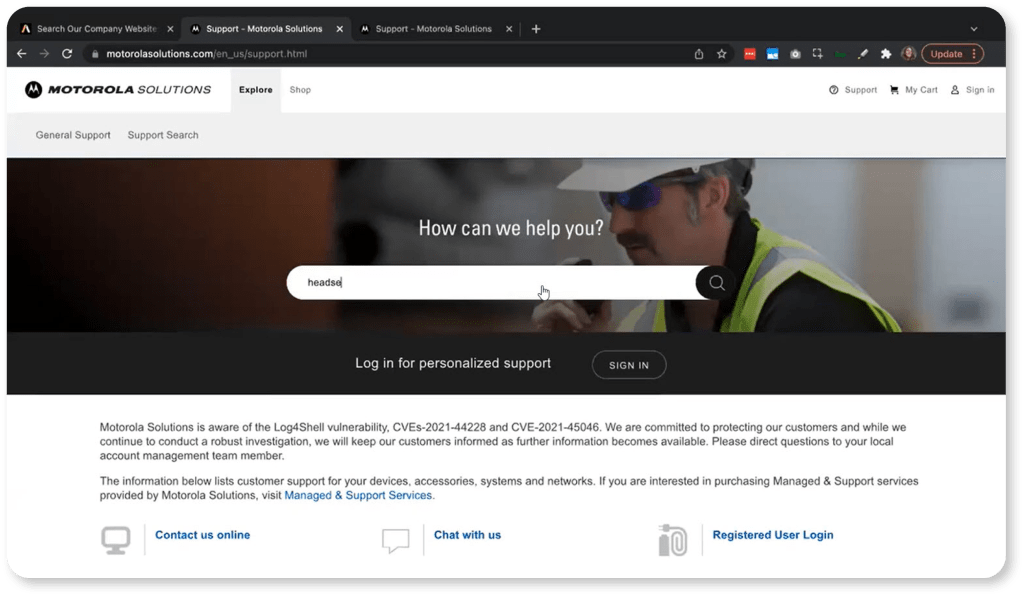Click the browser profile avatar
This screenshot has height=596, width=1024.
(x=908, y=53)
